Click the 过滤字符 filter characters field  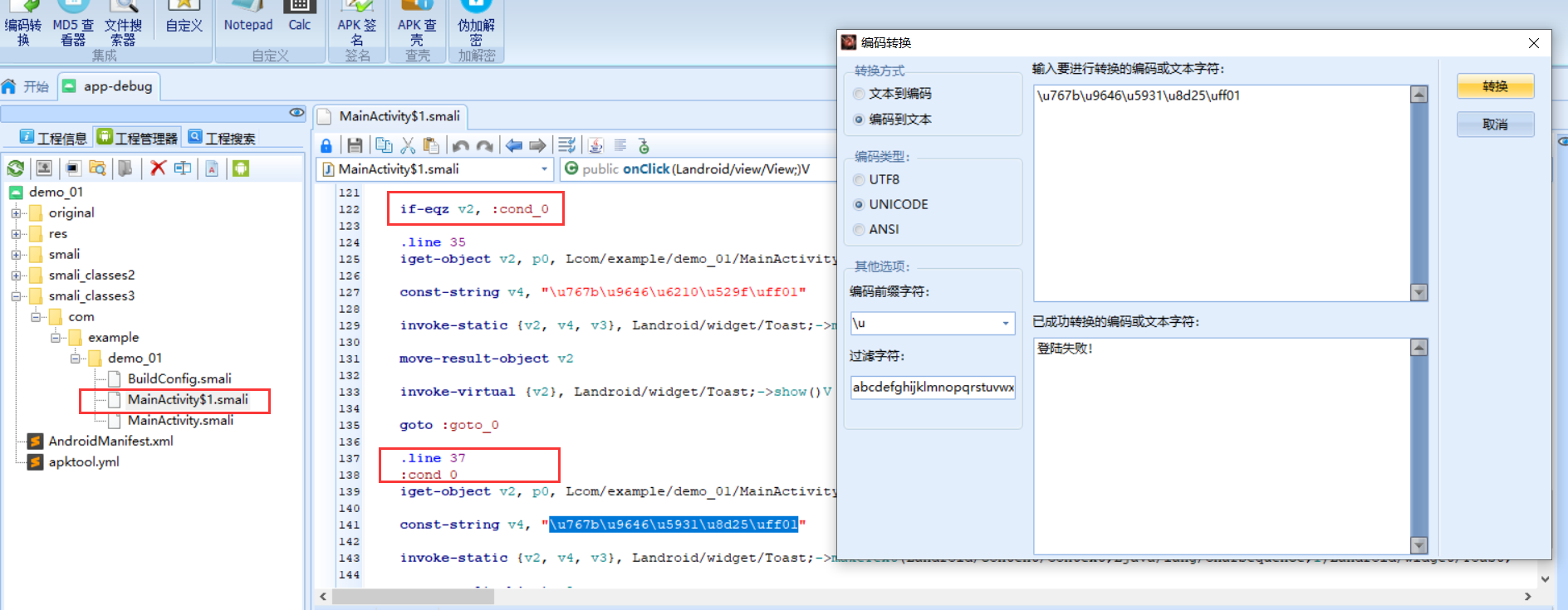pyautogui.click(x=933, y=387)
